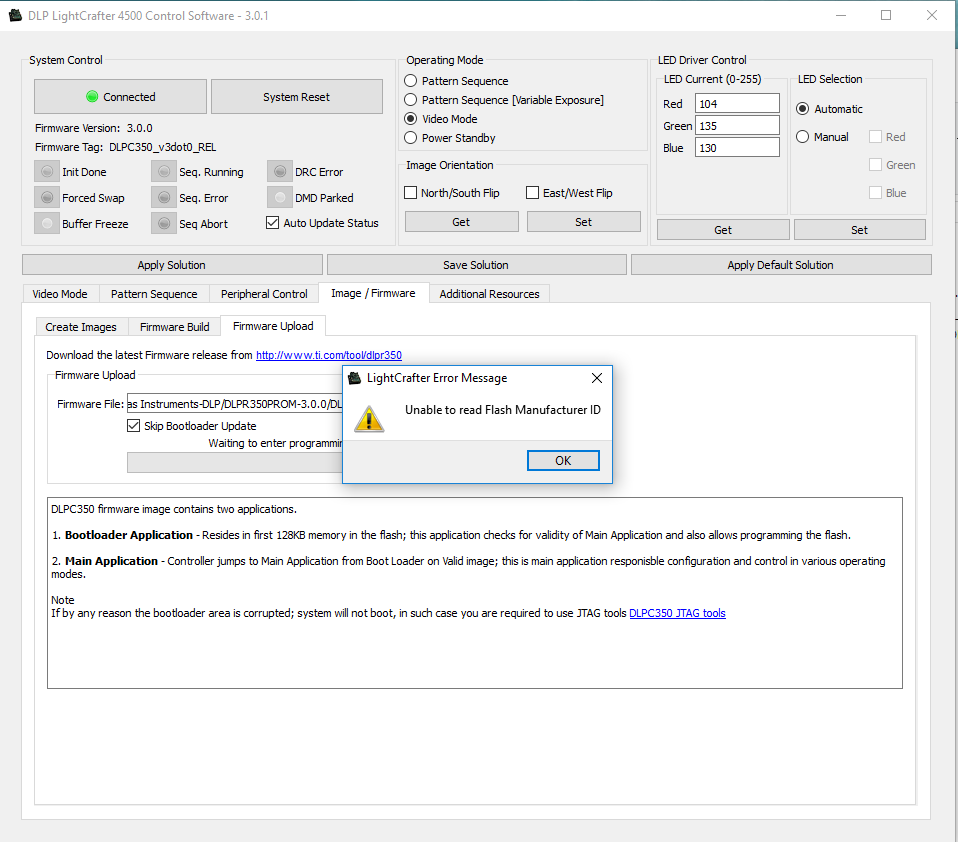This screenshot has height=842, width=958.
Task: Click the Save Solution button
Action: [477, 265]
